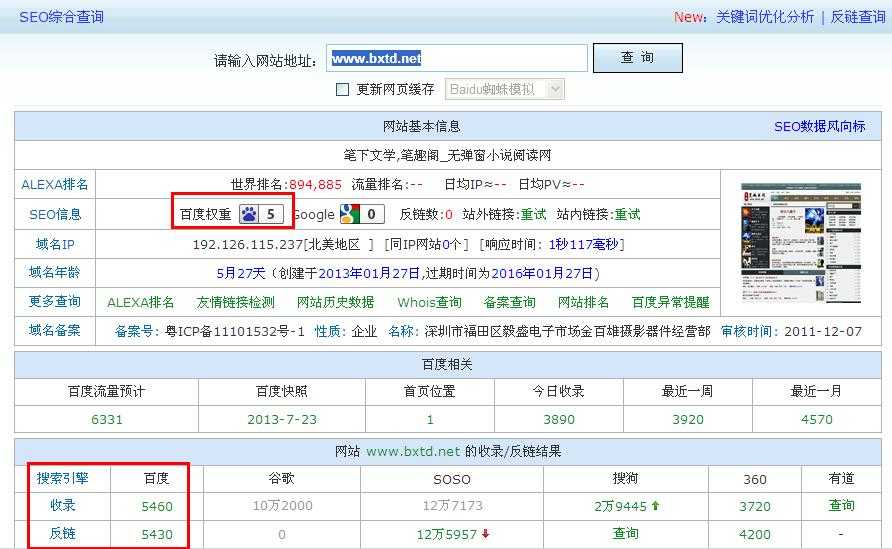
Task: Click the ALEXA排名 row label
Action: [x=55, y=184]
